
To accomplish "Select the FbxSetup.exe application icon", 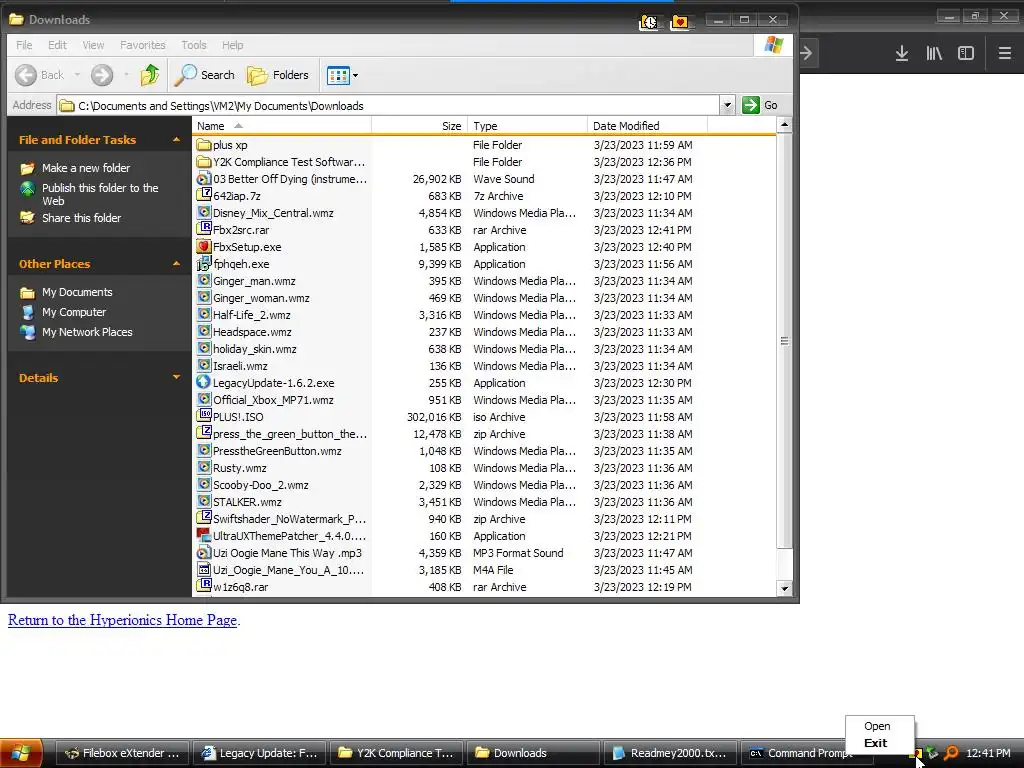I will point(204,246).
